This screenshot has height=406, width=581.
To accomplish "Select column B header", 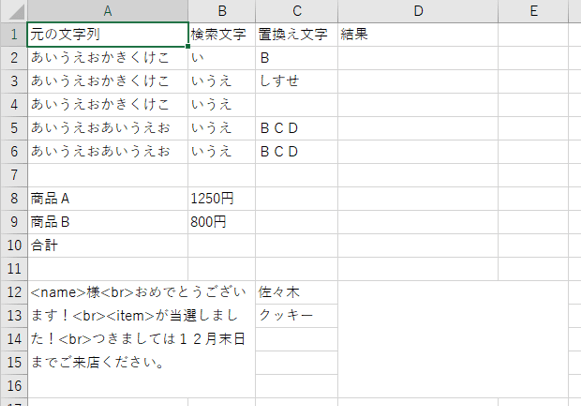I will (222, 11).
